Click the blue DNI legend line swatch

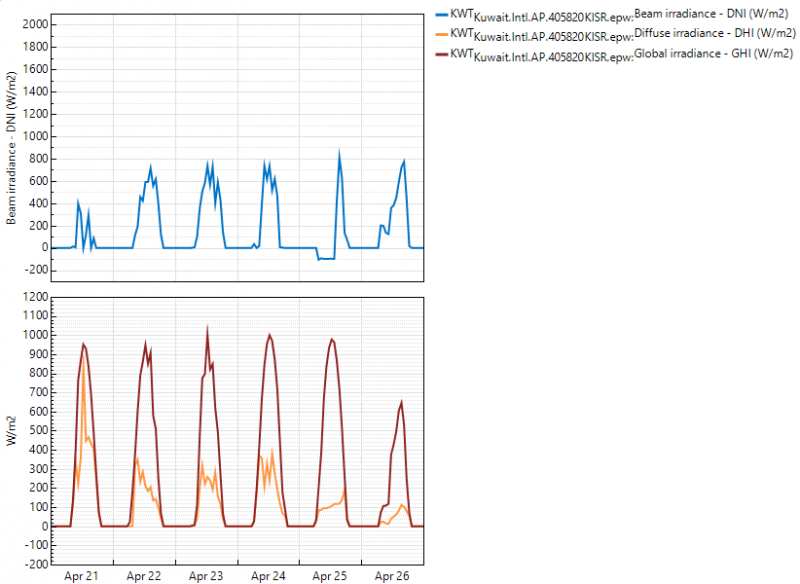click(x=440, y=15)
